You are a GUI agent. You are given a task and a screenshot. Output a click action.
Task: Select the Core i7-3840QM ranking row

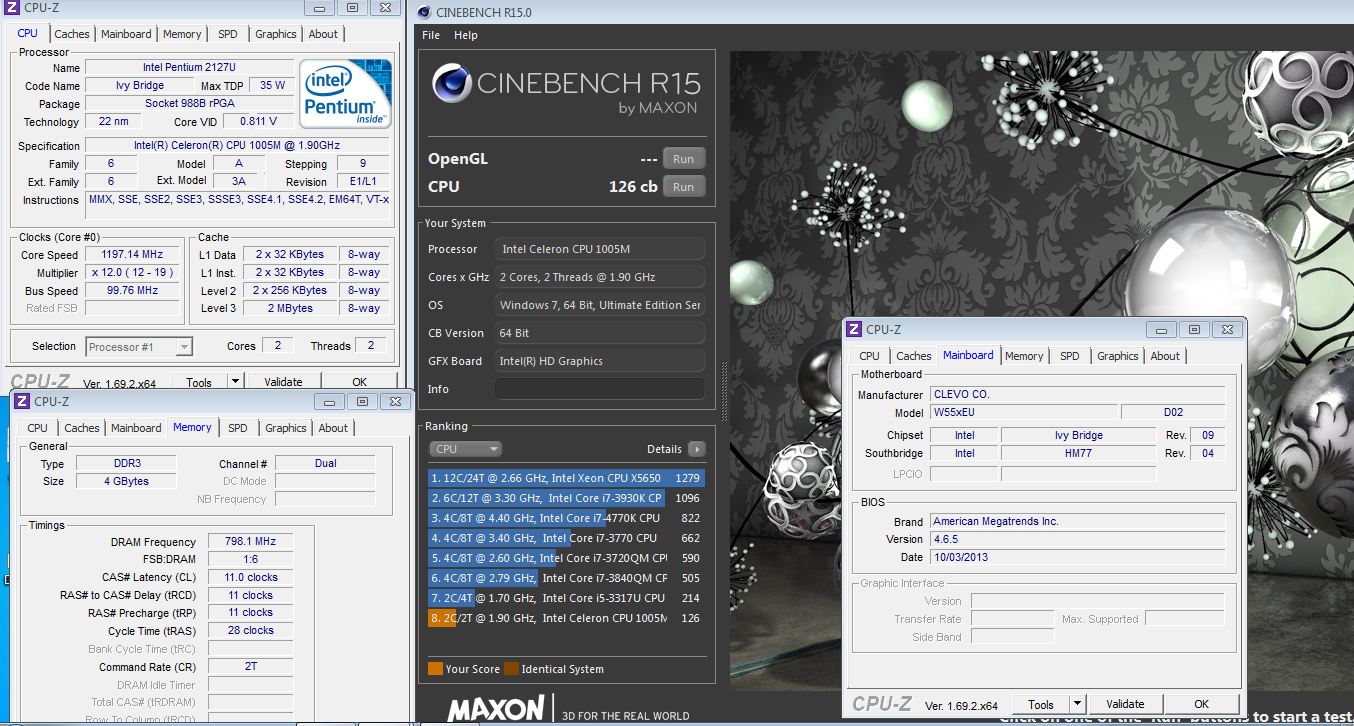(566, 578)
